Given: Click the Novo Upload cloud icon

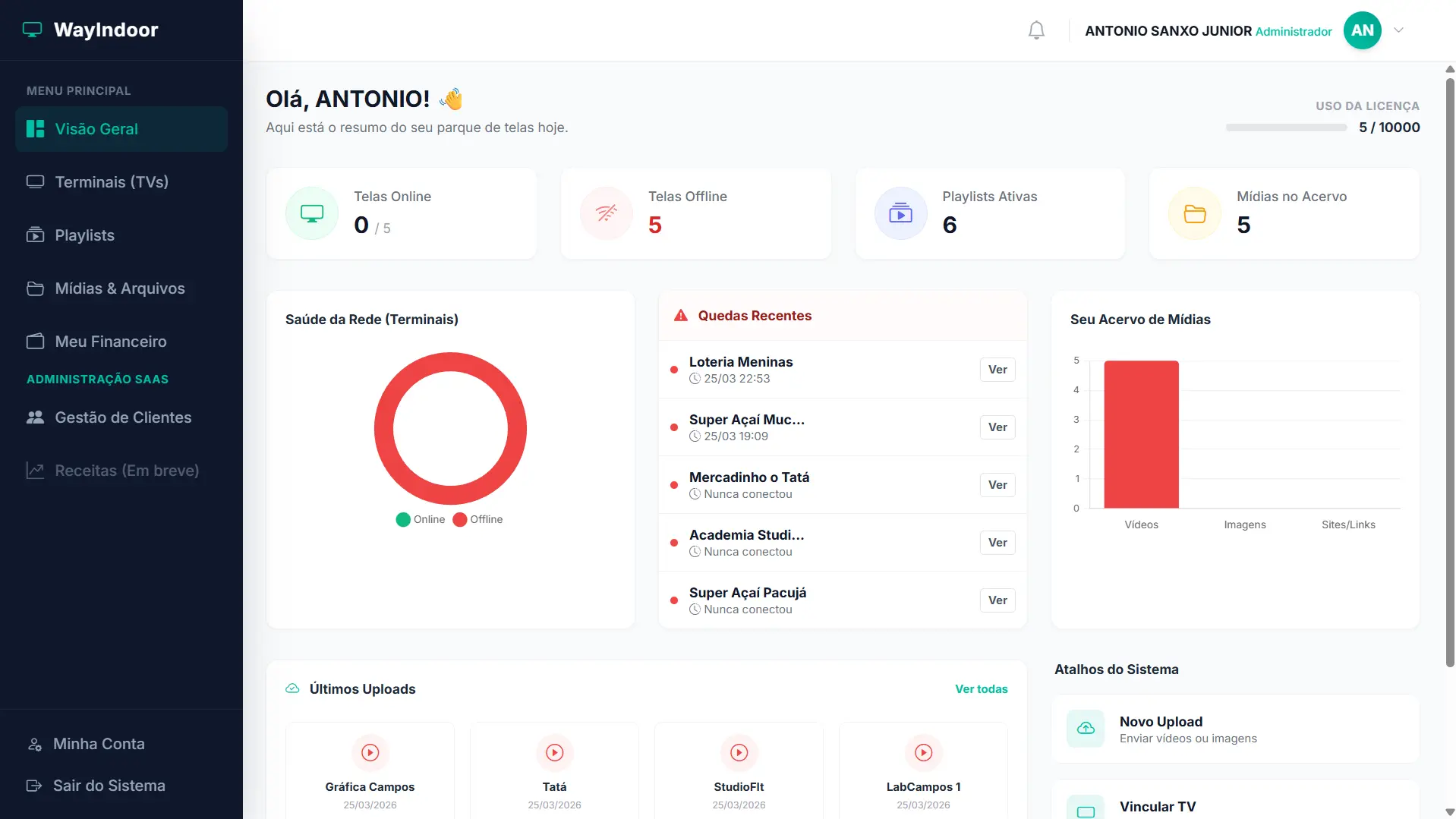Looking at the screenshot, I should tap(1086, 729).
